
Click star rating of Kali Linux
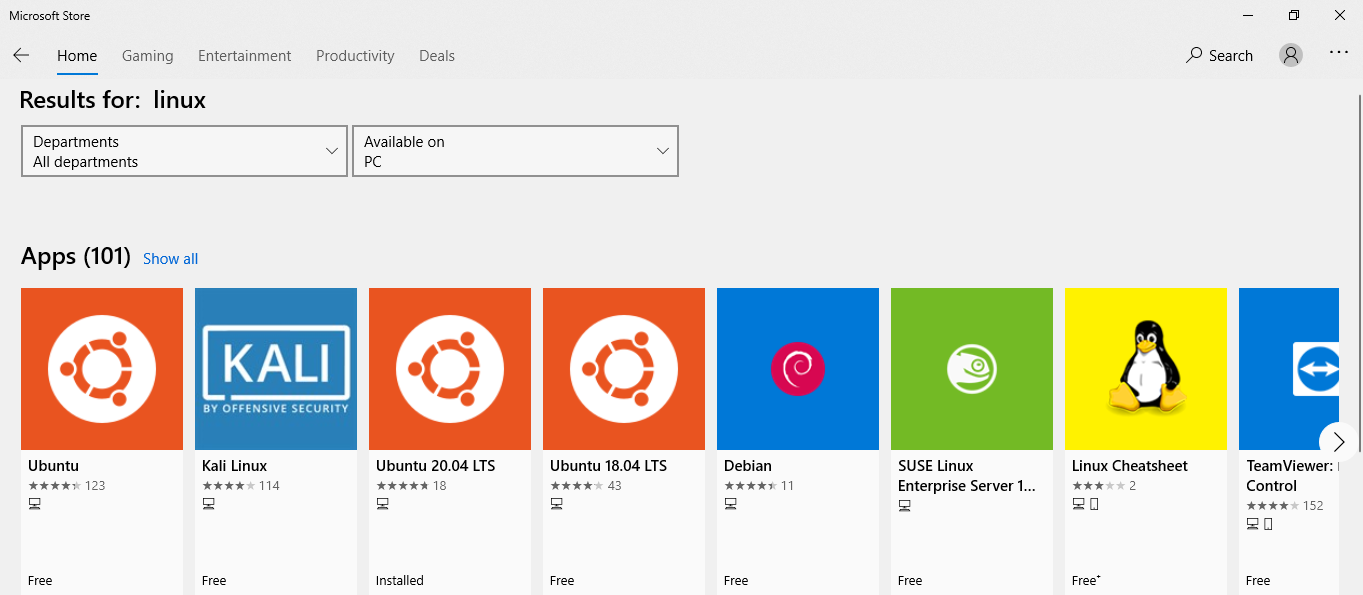pos(229,486)
